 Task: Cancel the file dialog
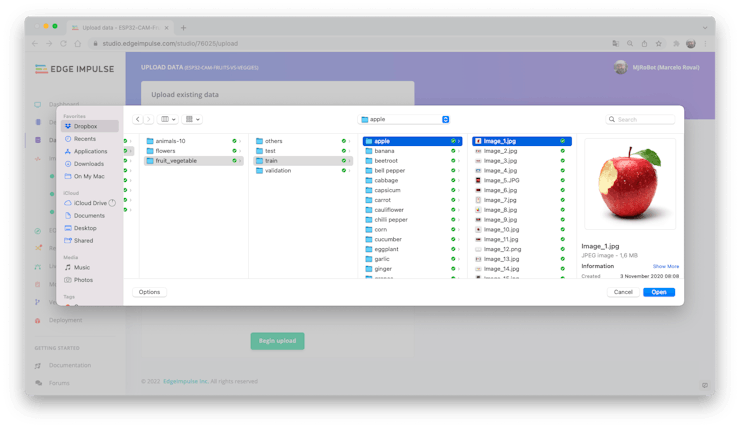pyautogui.click(x=623, y=292)
